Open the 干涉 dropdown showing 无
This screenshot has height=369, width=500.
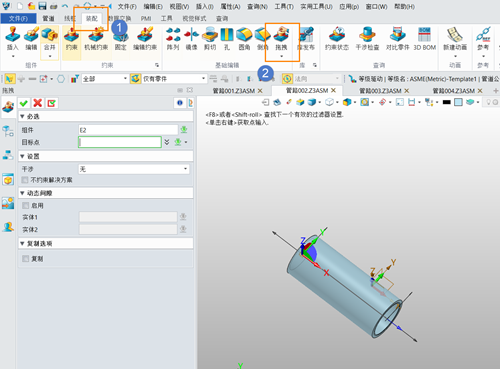134,169
